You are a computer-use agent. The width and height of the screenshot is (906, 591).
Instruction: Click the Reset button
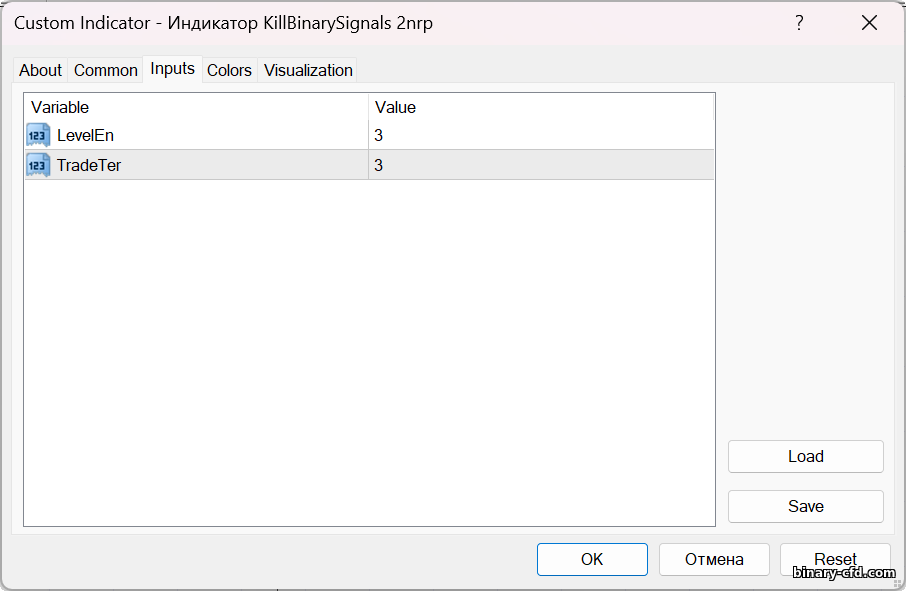point(836,559)
